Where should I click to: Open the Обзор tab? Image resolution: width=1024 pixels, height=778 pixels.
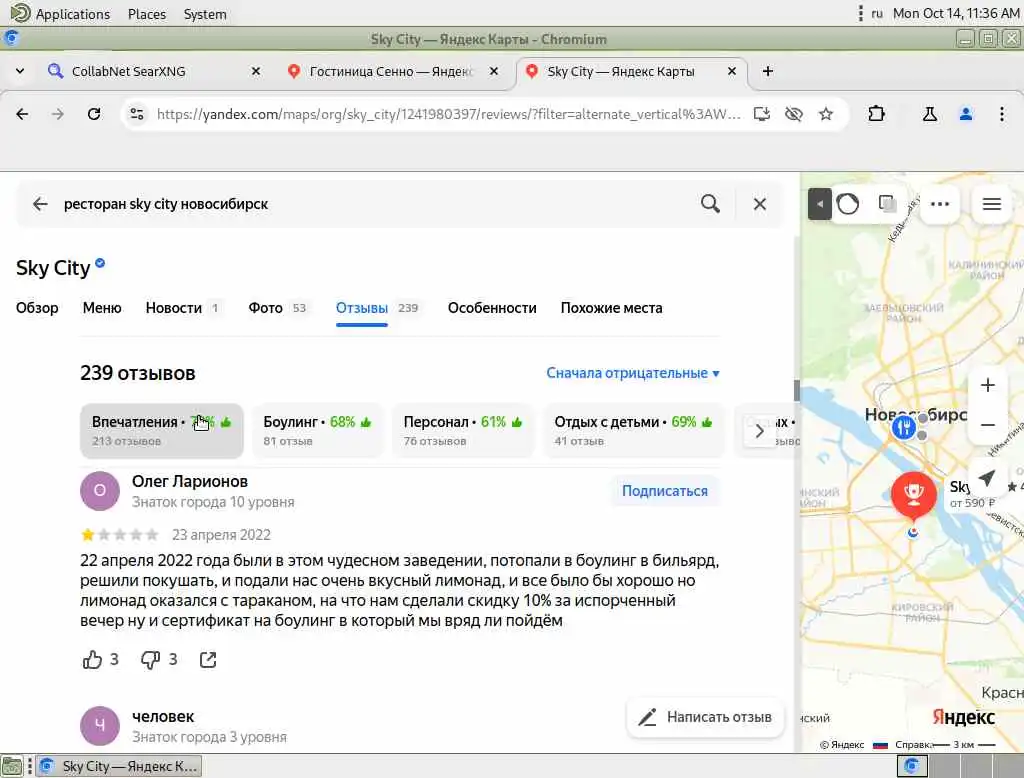(37, 308)
